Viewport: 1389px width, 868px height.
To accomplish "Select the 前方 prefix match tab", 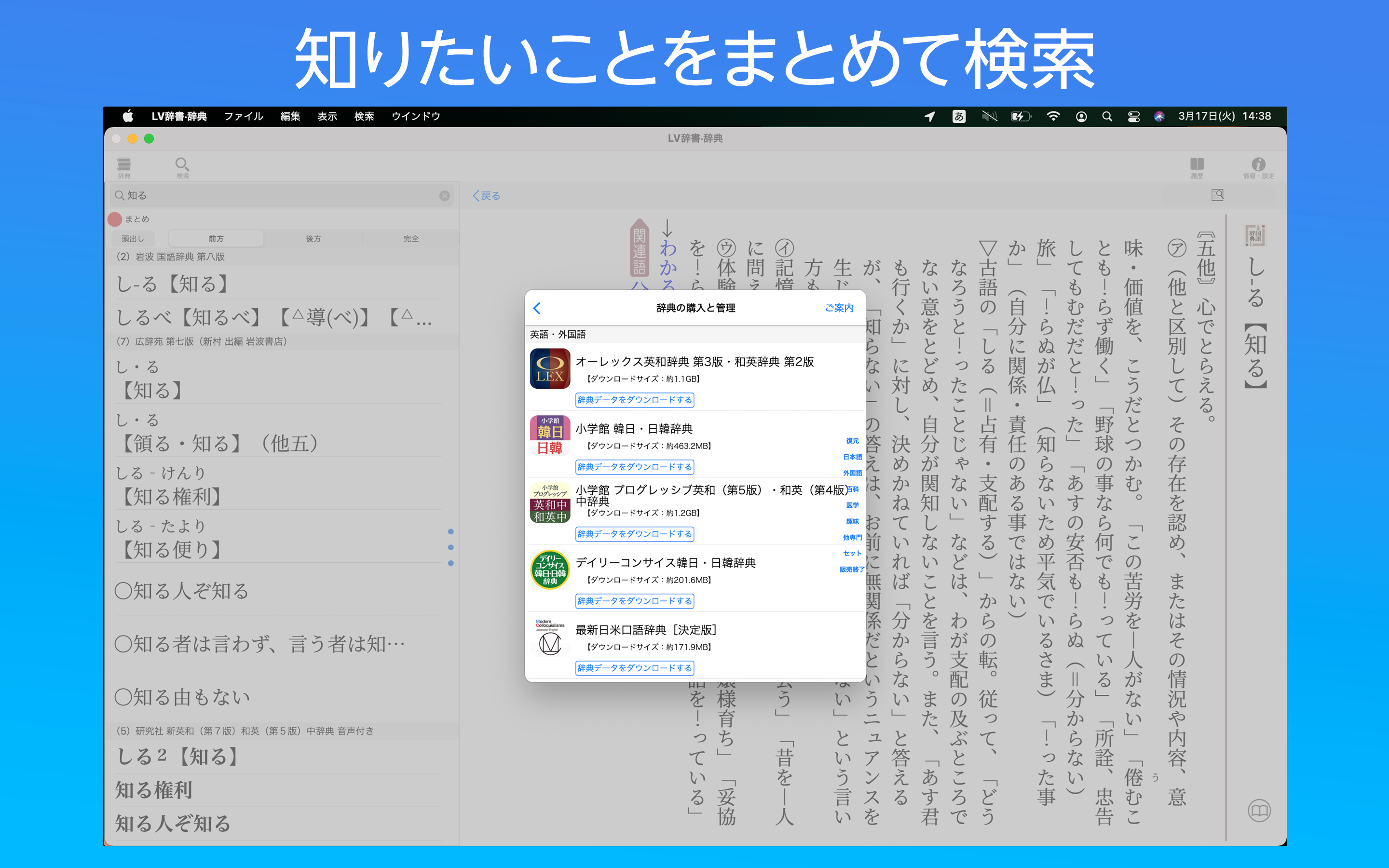I will [x=216, y=239].
